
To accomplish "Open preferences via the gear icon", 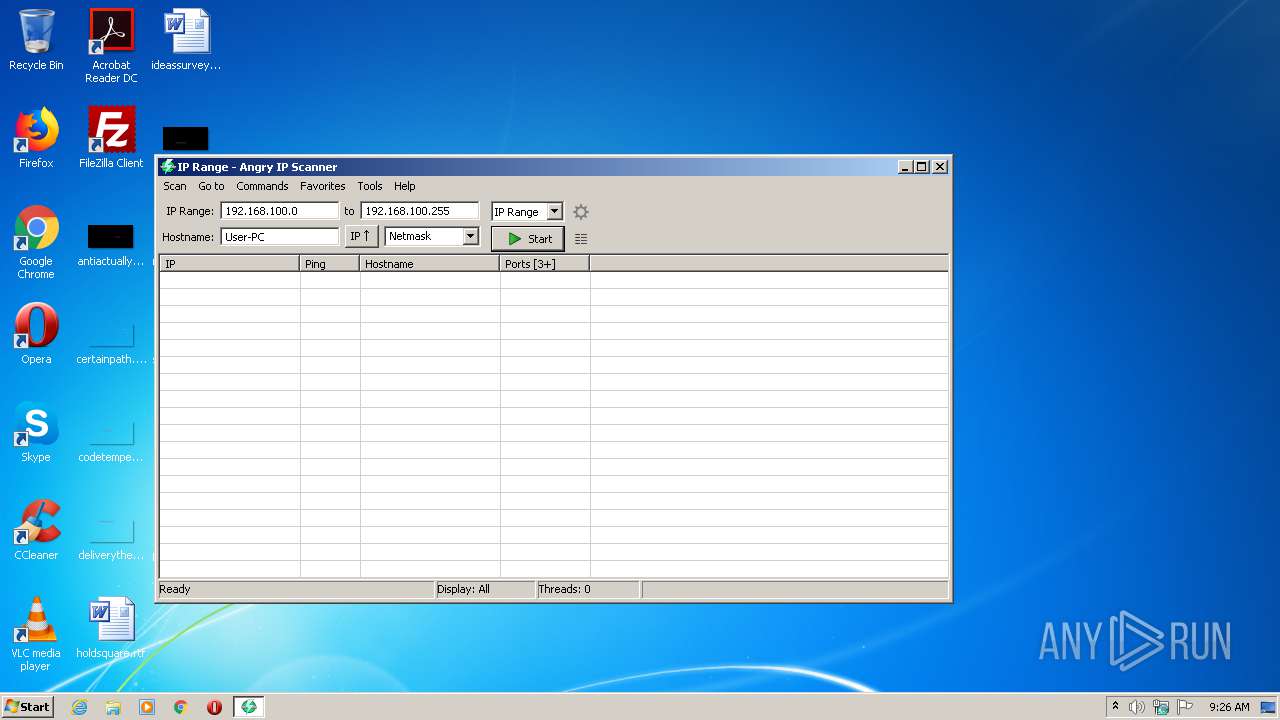I will pos(581,212).
